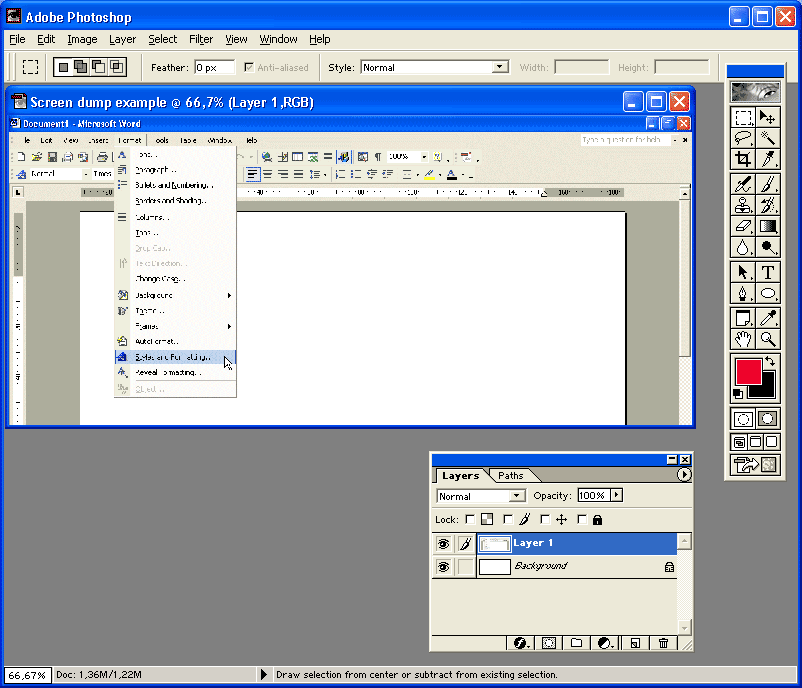The image size is (802, 688).
Task: Open the Layer menu
Action: click(x=122, y=39)
